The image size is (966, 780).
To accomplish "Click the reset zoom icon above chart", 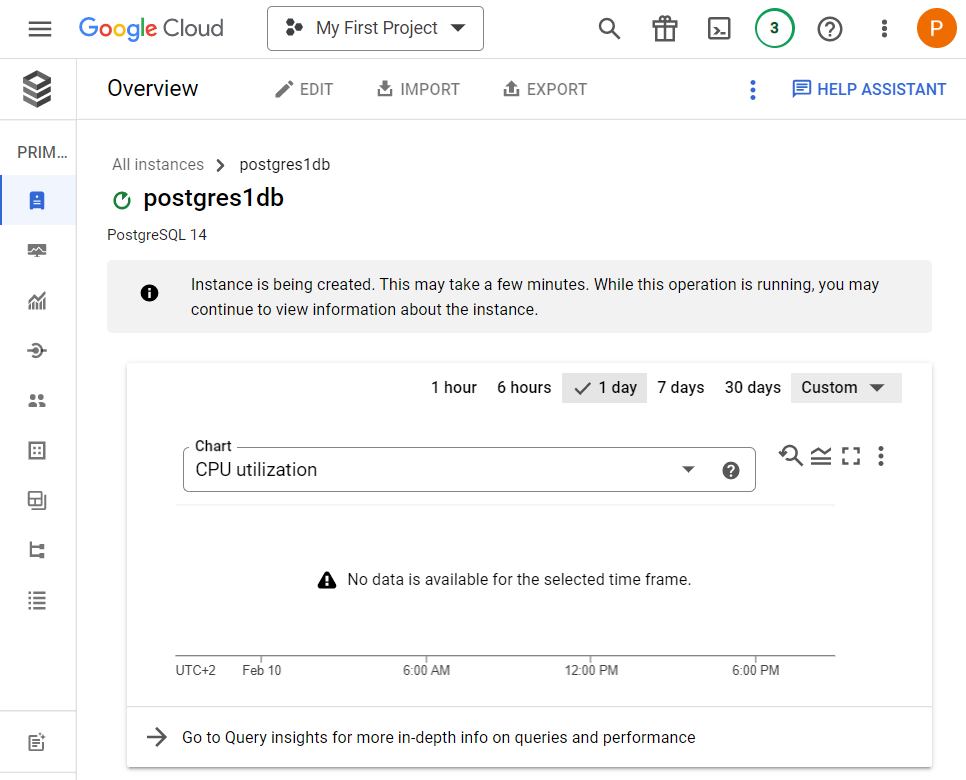I will coord(790,456).
